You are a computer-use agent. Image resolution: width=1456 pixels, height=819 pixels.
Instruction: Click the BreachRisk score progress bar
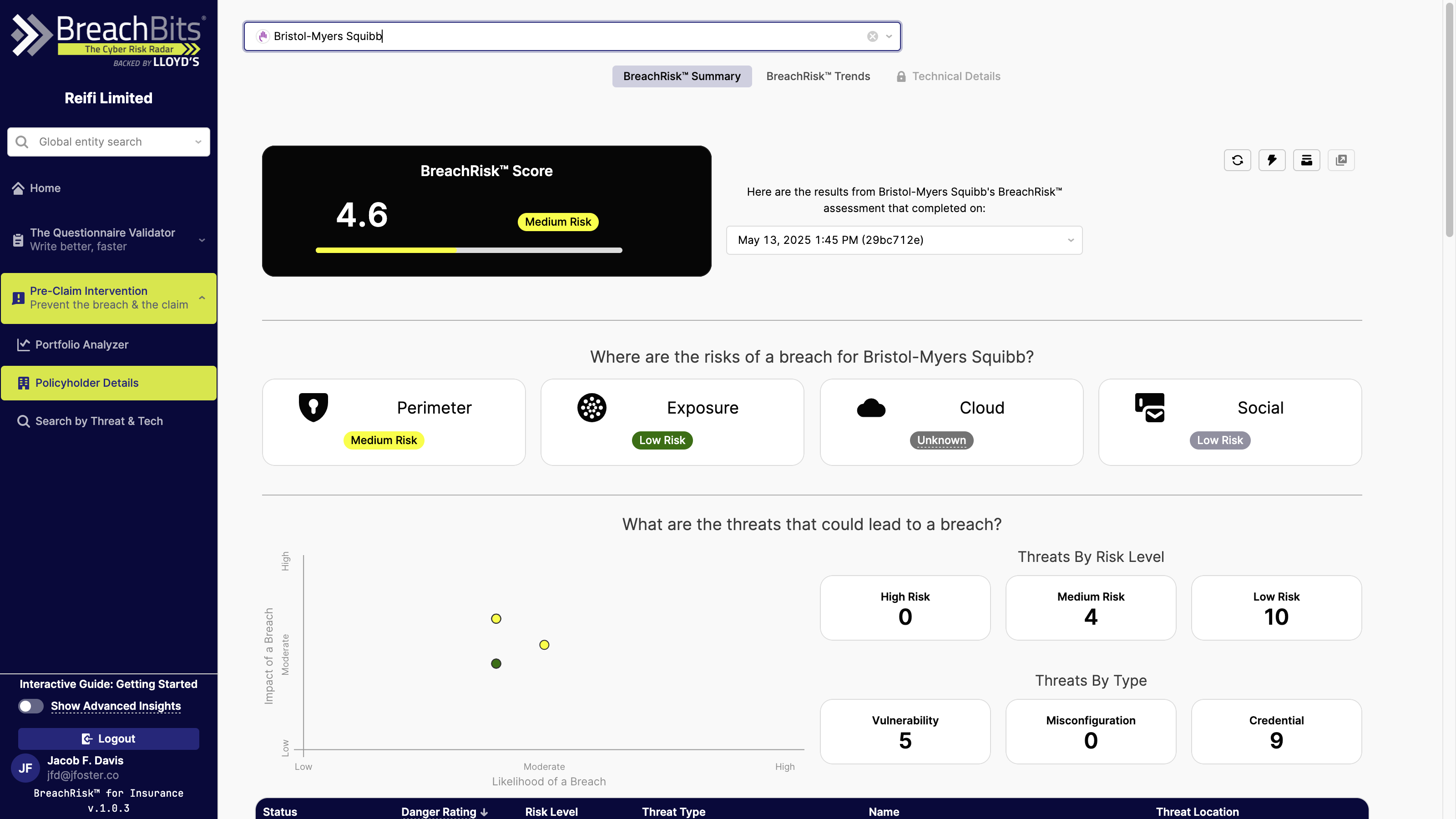click(469, 250)
